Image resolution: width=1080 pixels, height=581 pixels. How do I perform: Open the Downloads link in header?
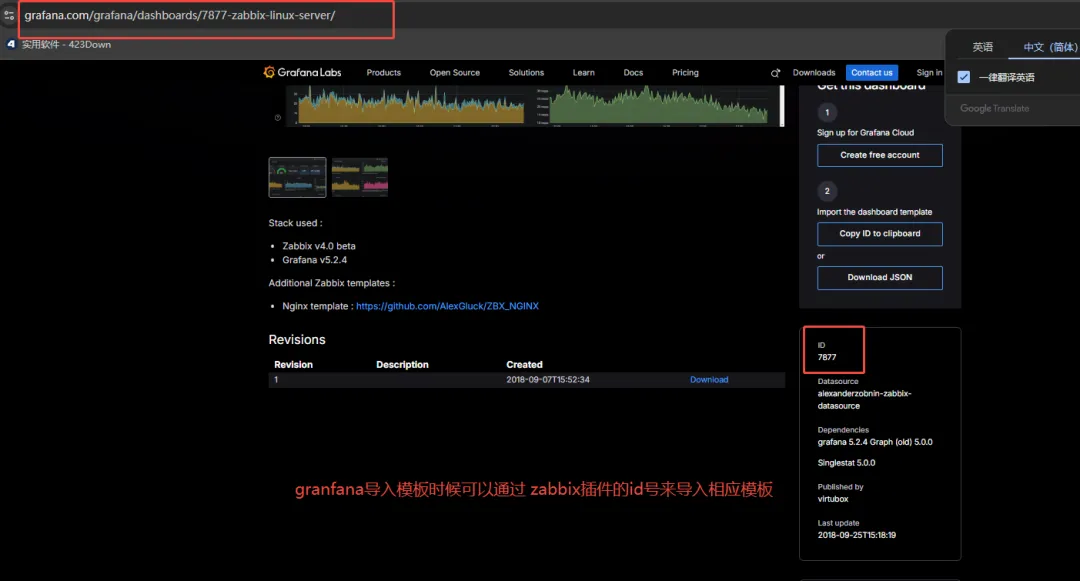pos(813,72)
